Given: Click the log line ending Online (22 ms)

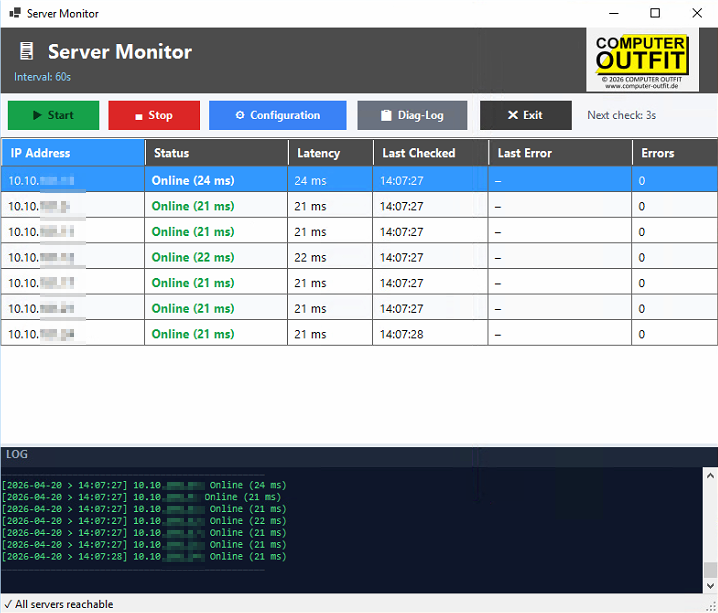Looking at the screenshot, I should (x=144, y=521).
